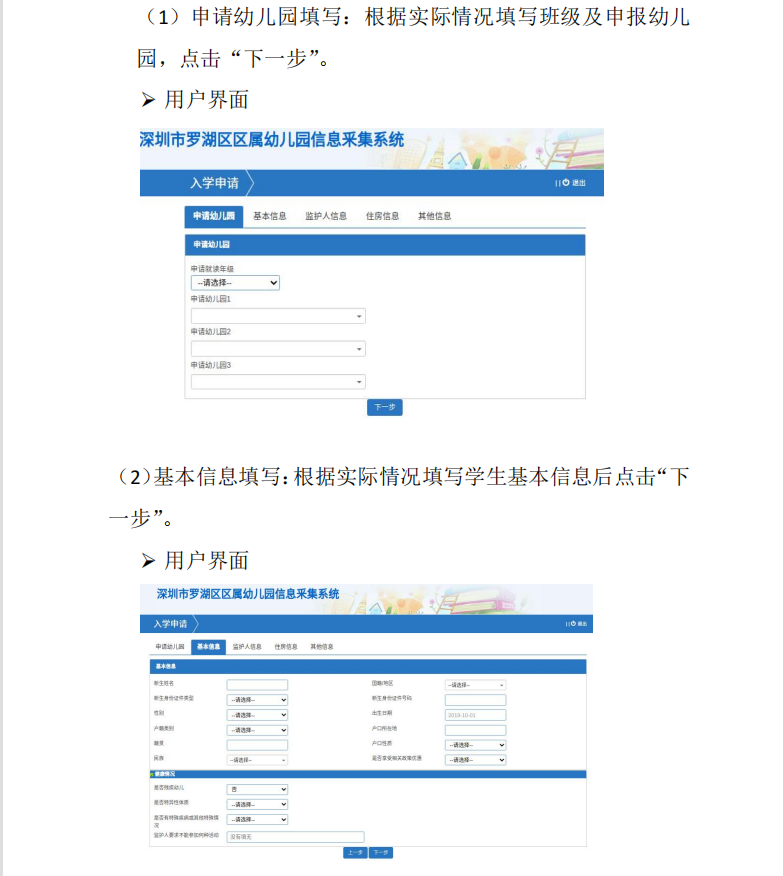Open the 新生身份证件类型 dropdown

click(x=257, y=699)
